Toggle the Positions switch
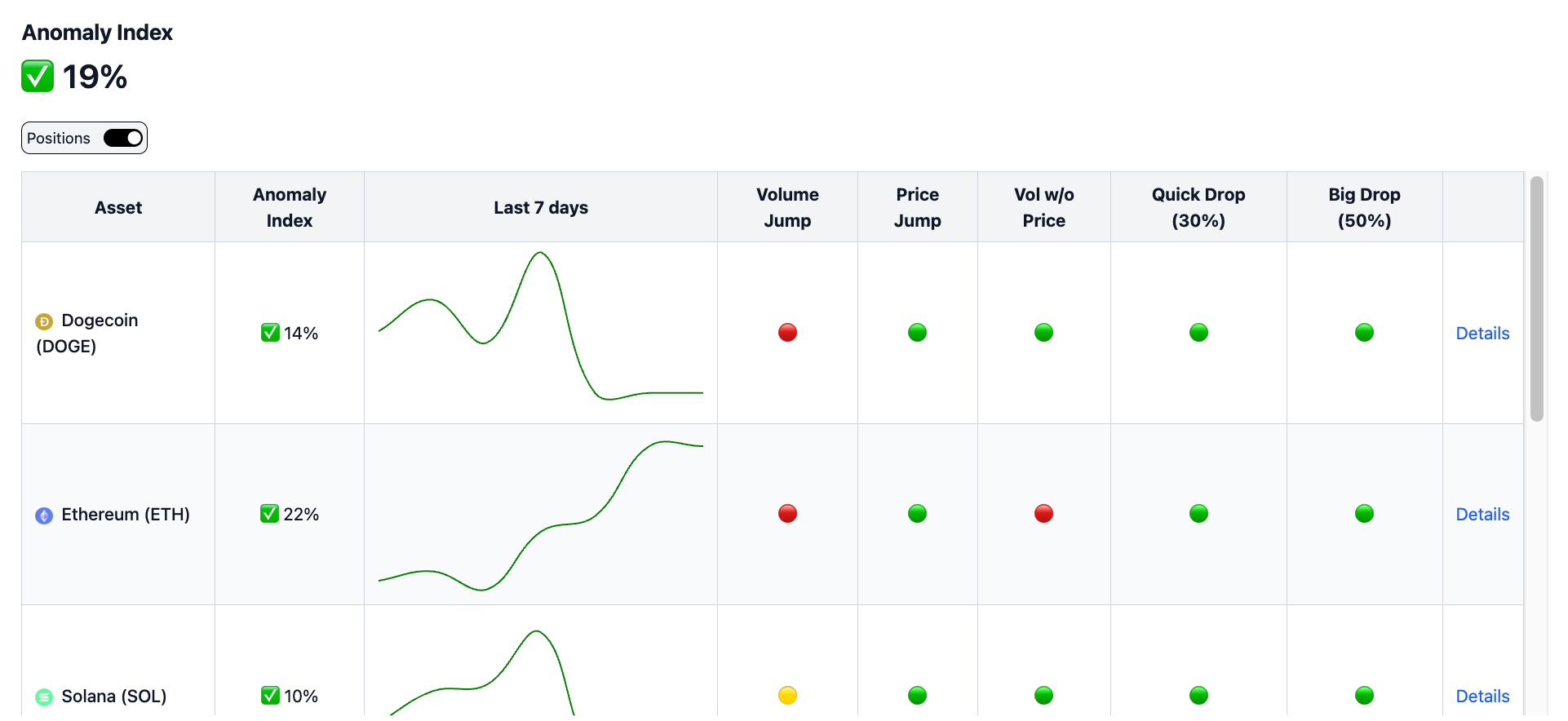This screenshot has height=721, width=1568. (x=123, y=139)
